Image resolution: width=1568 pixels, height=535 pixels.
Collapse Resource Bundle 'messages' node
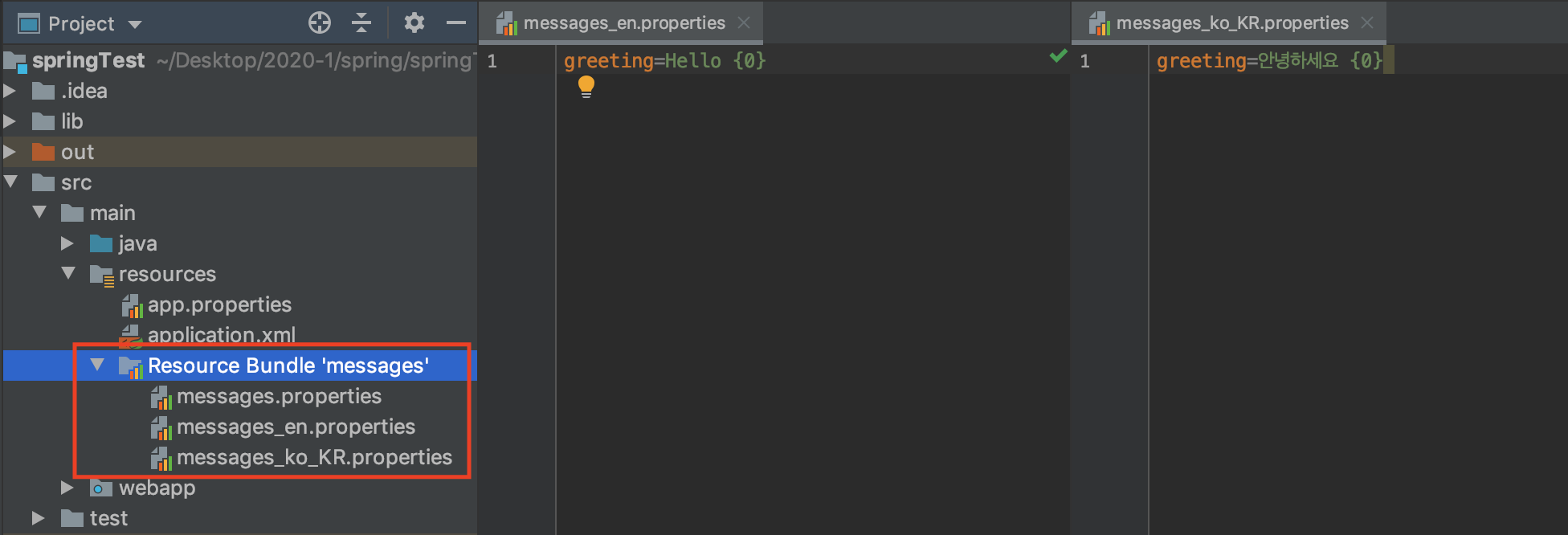pyautogui.click(x=97, y=366)
